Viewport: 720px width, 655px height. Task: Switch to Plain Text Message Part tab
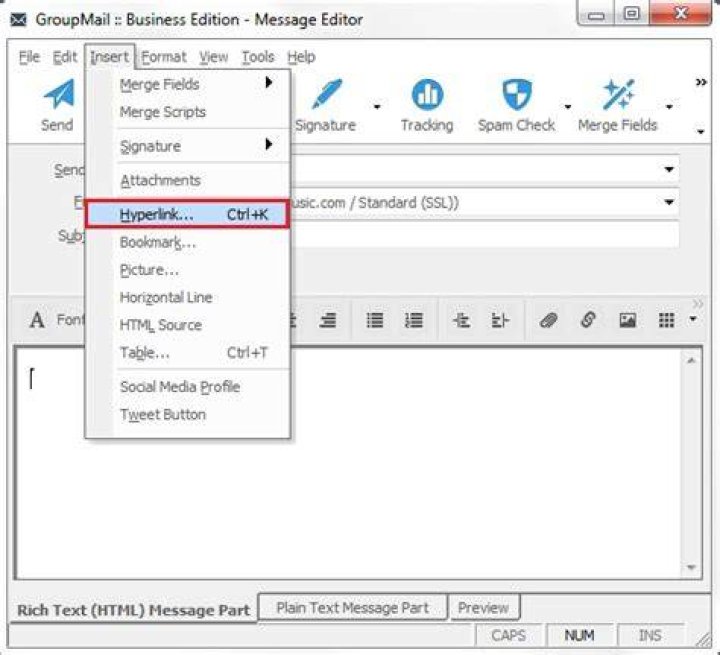352,608
